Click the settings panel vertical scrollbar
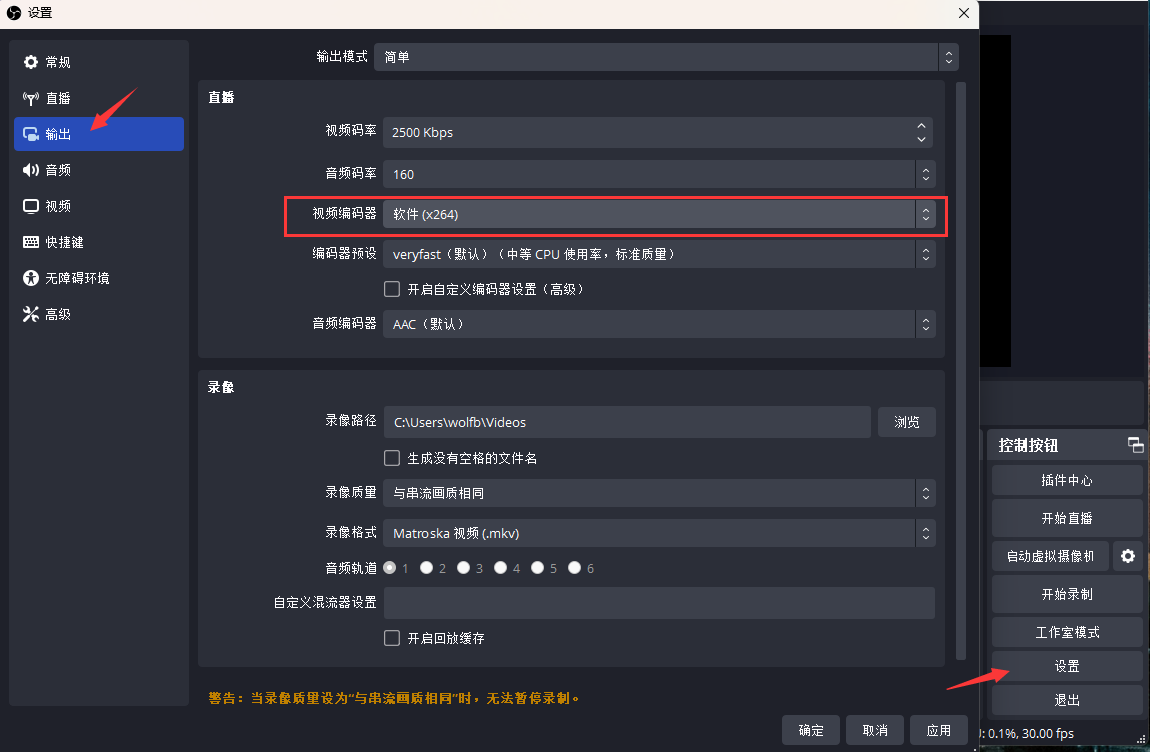Screen dimensions: 1150x752 point(961,370)
